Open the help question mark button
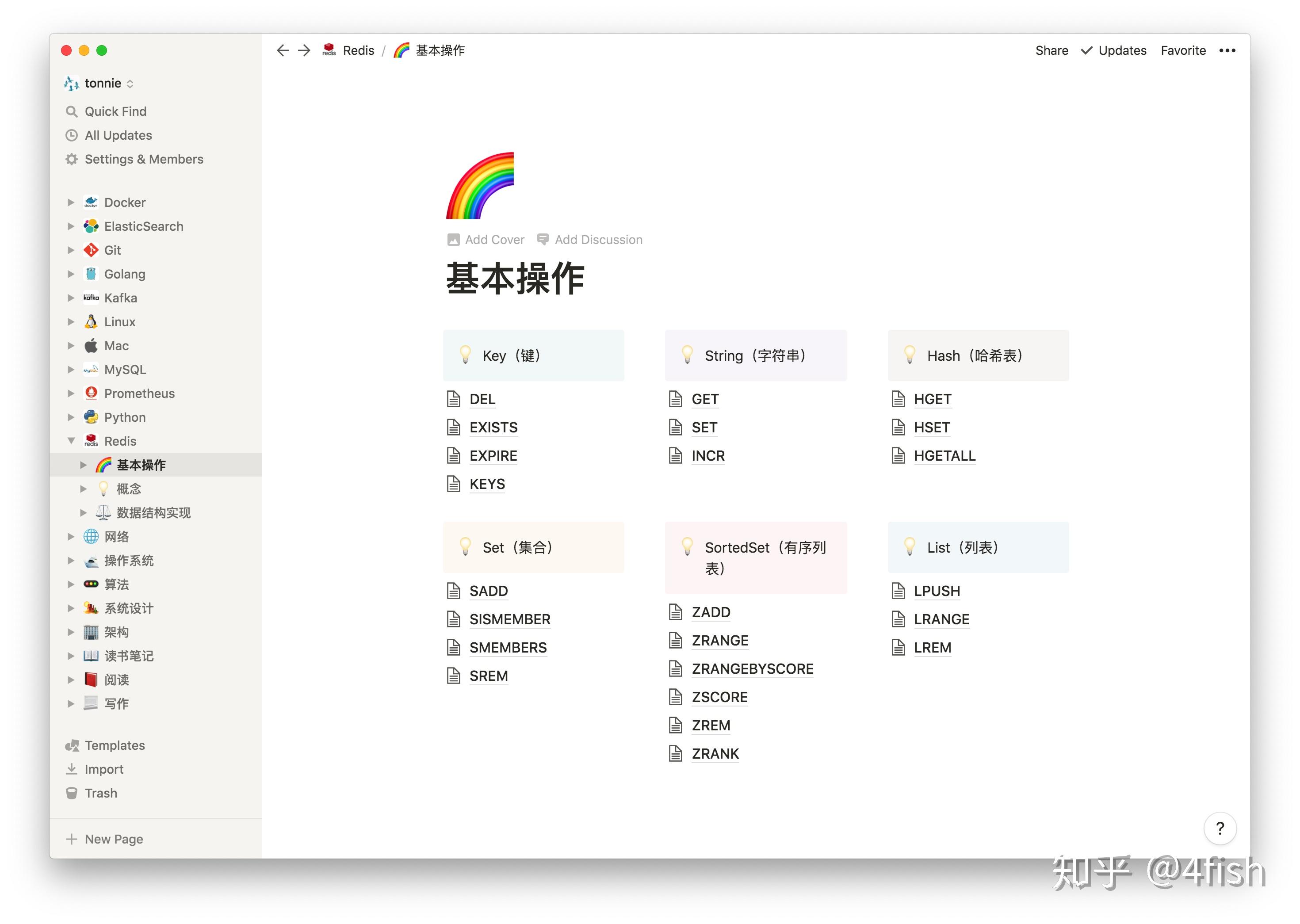 pos(1220,829)
